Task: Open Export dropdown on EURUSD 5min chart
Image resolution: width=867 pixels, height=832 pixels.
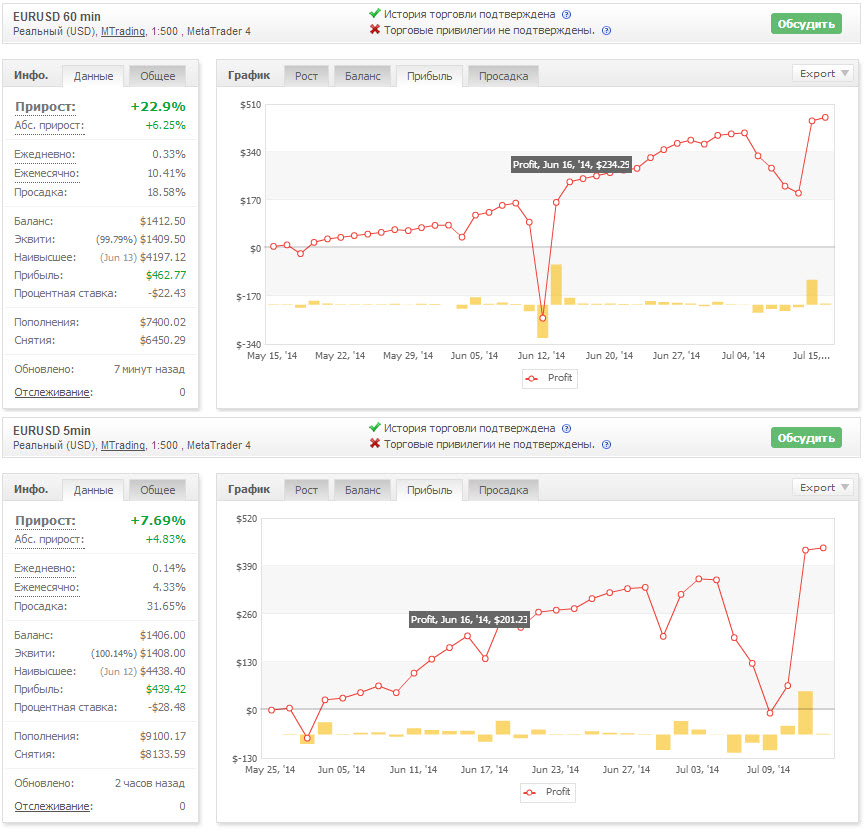Action: coord(823,488)
